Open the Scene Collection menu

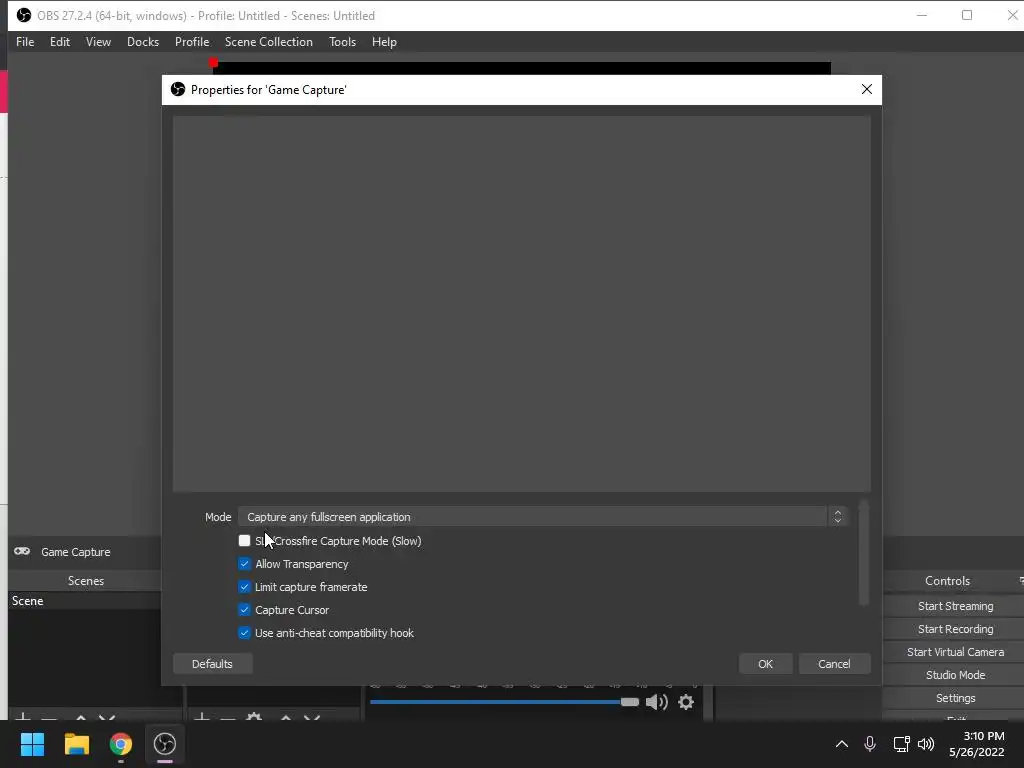[268, 42]
